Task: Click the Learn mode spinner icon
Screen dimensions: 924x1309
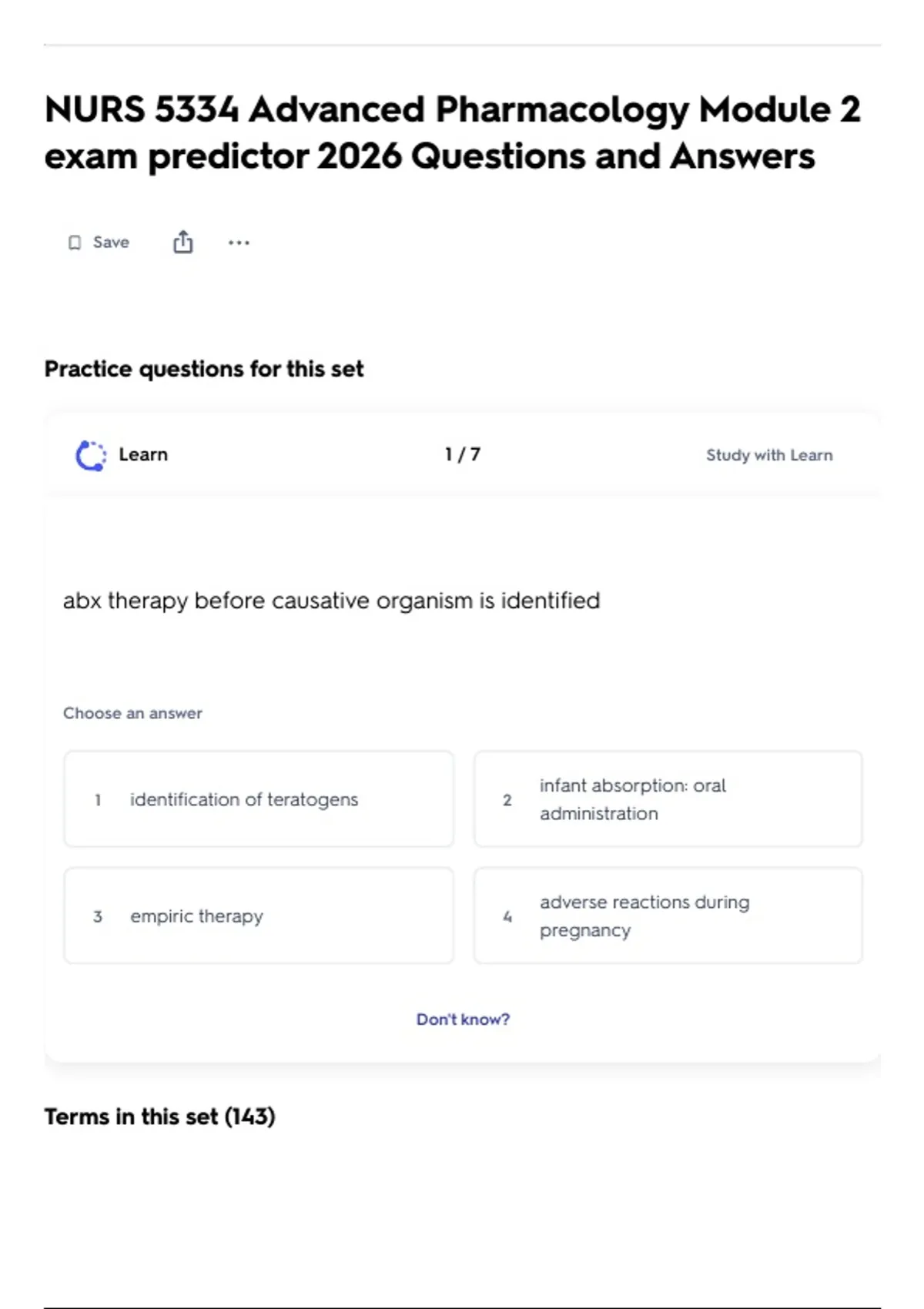Action: point(91,455)
